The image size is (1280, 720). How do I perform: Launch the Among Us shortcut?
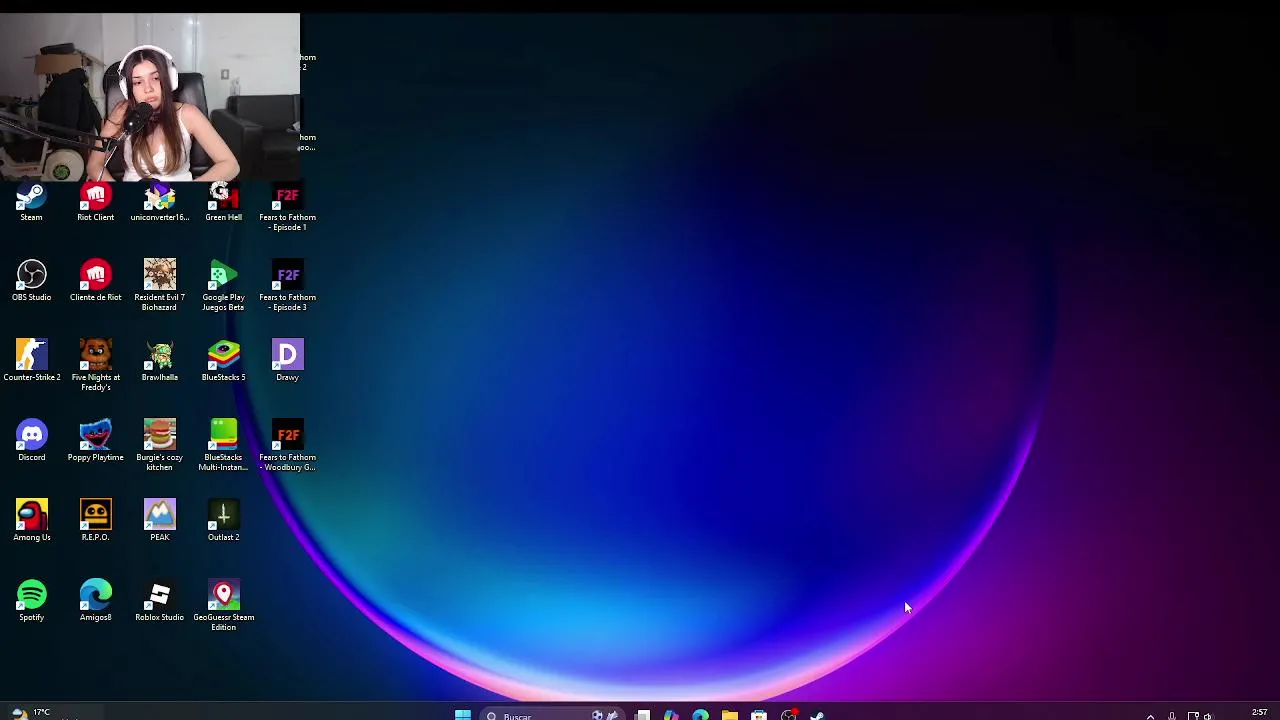pyautogui.click(x=31, y=521)
